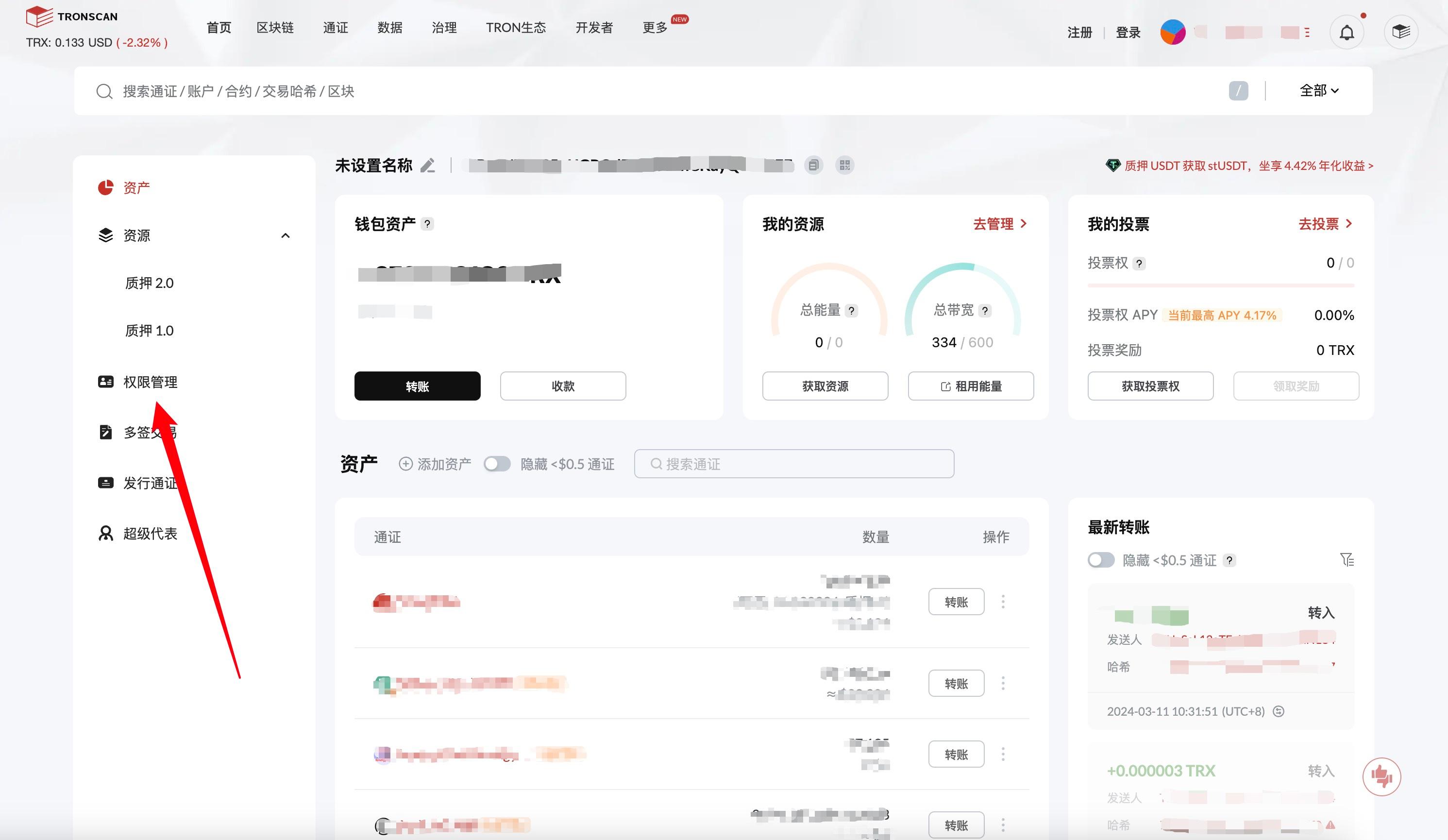
Task: Click the add asset plus icon
Action: tap(405, 464)
